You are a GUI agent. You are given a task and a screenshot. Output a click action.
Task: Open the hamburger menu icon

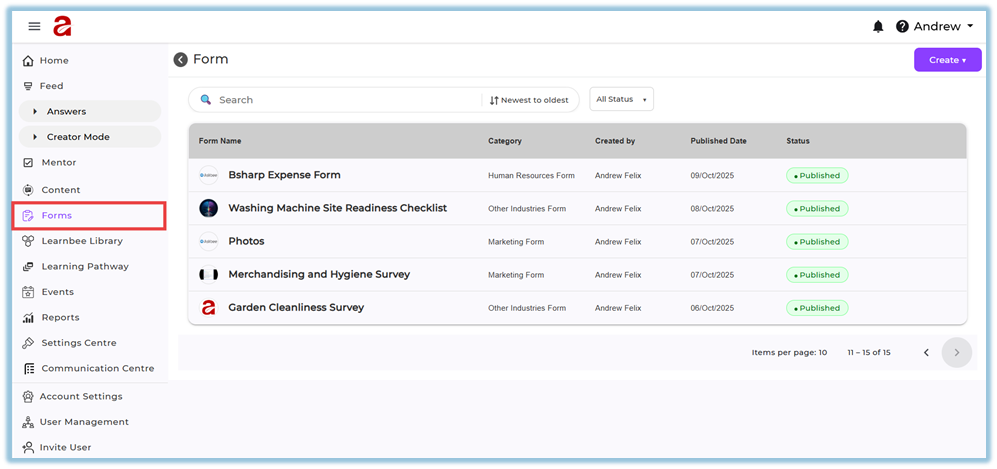click(x=34, y=26)
